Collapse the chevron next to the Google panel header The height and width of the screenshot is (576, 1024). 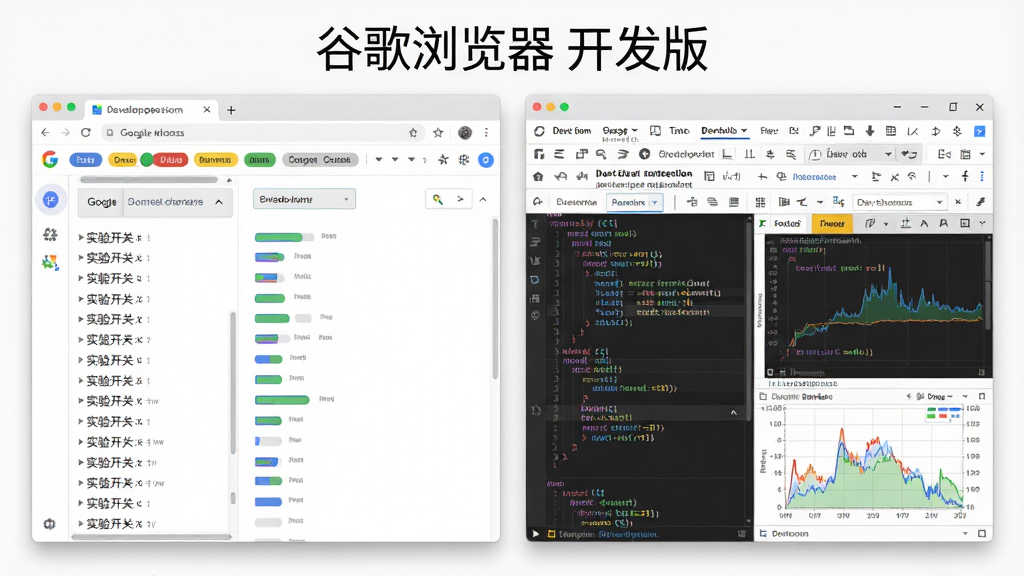tap(219, 202)
